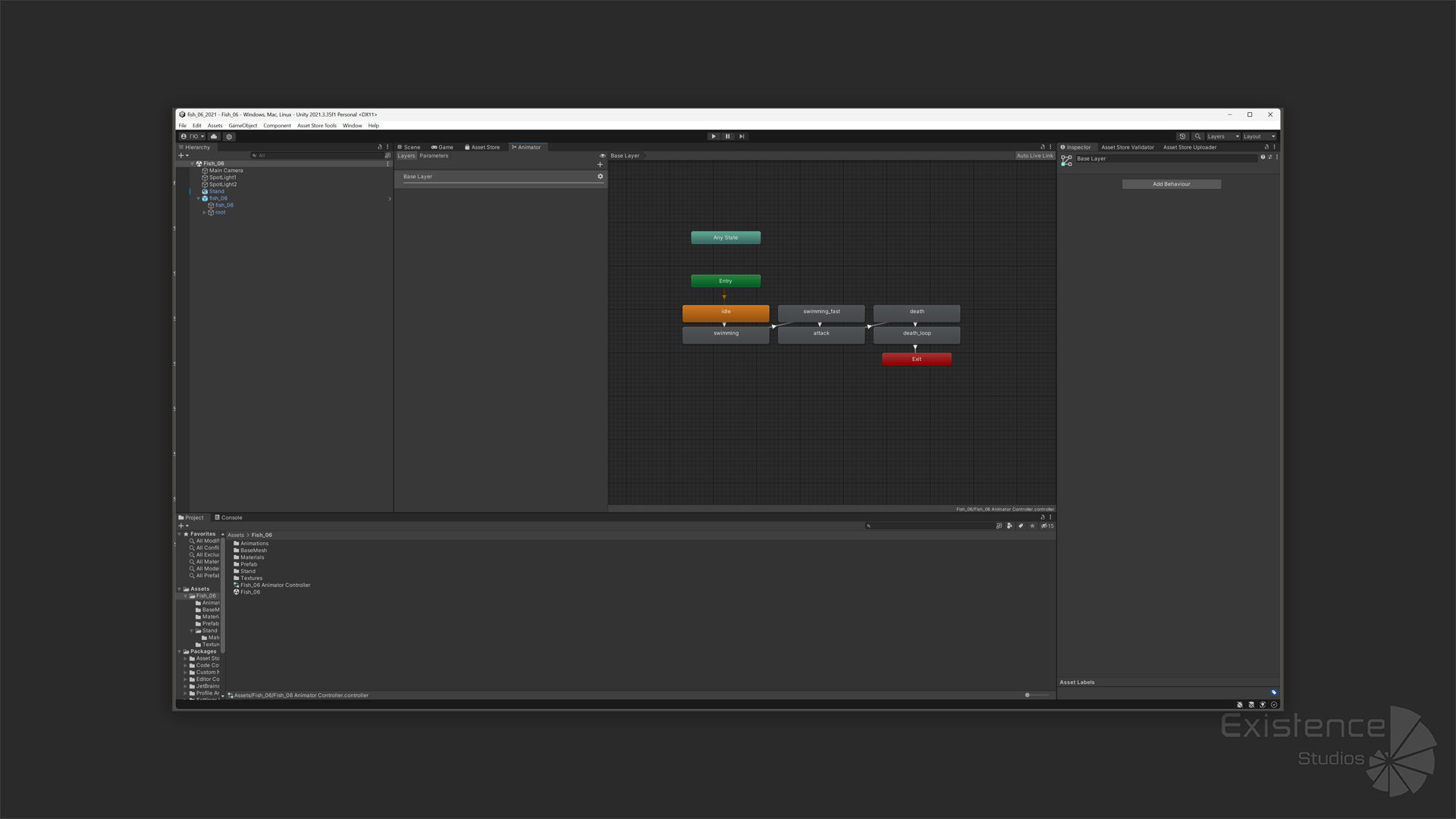Click the blue asset labels tag icon
1456x819 pixels.
tap(1273, 692)
